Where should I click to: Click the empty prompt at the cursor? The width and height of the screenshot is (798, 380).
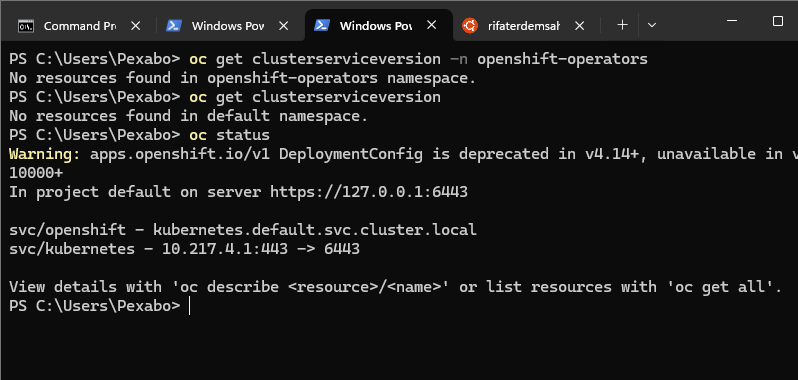tap(189, 306)
